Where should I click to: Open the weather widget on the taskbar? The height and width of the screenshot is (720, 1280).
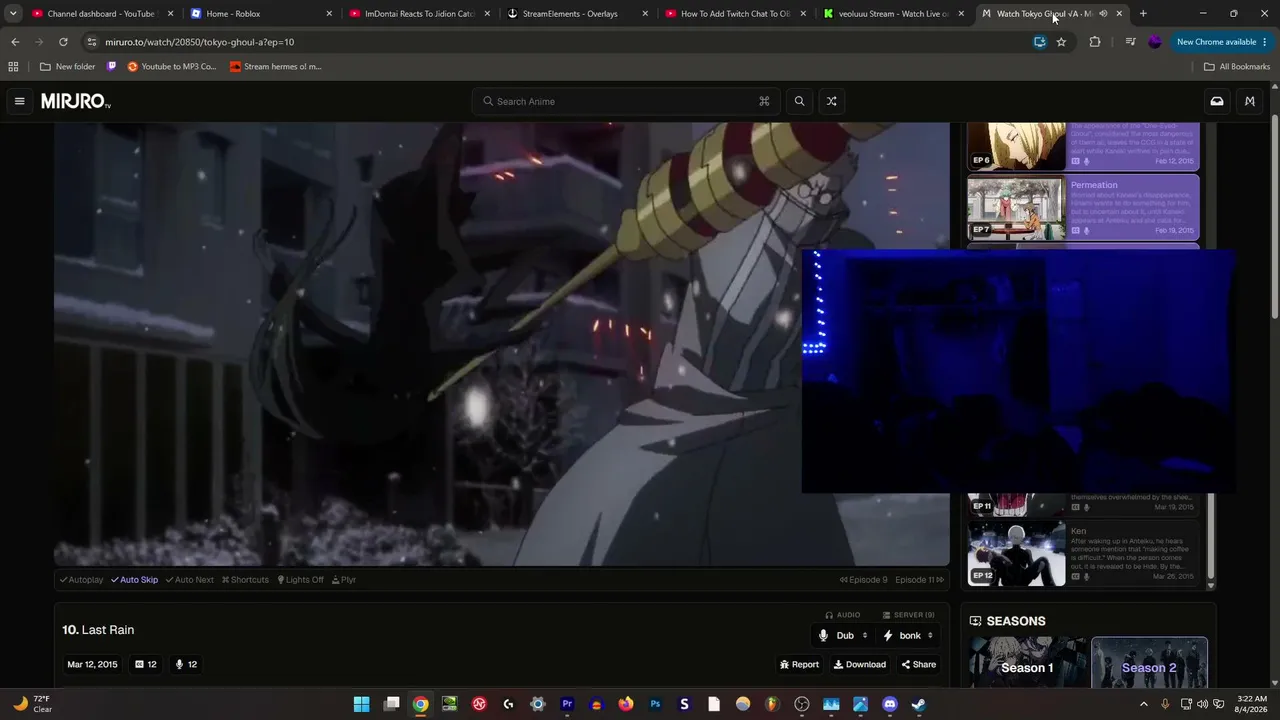click(32, 704)
